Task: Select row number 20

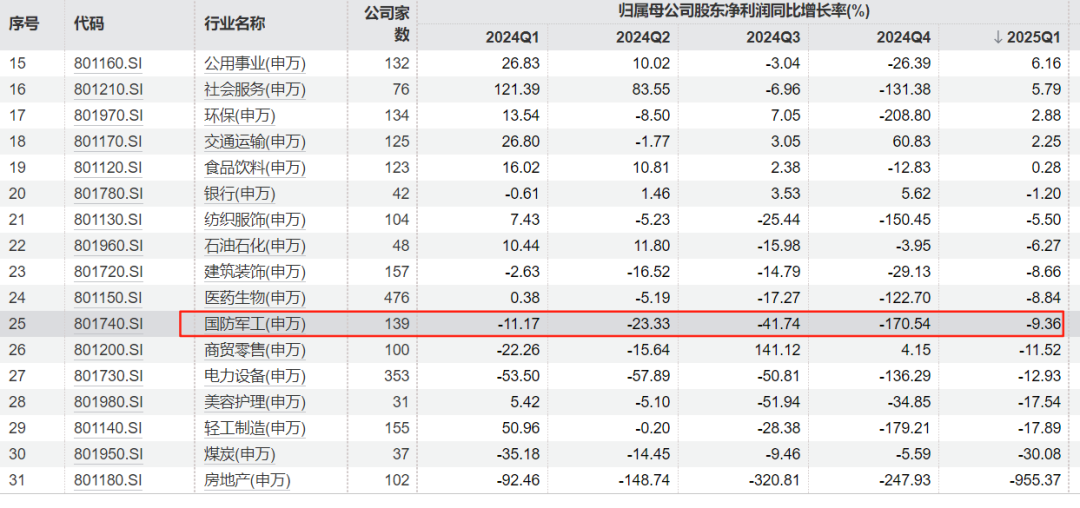Action: 17,193
